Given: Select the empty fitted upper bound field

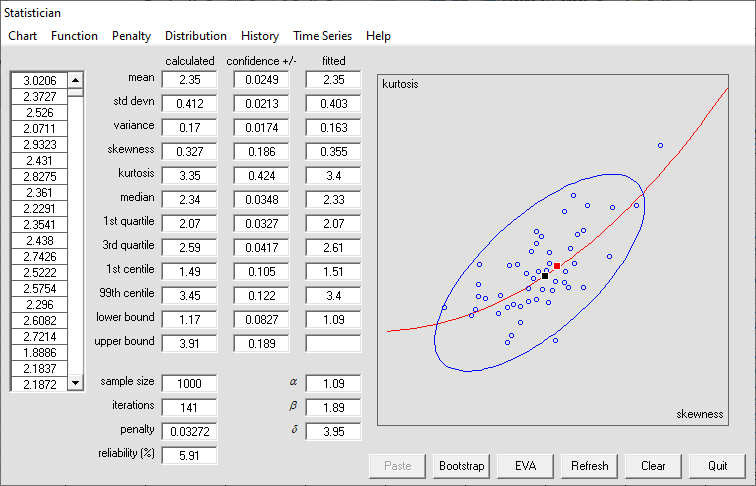Looking at the screenshot, I should (x=333, y=343).
